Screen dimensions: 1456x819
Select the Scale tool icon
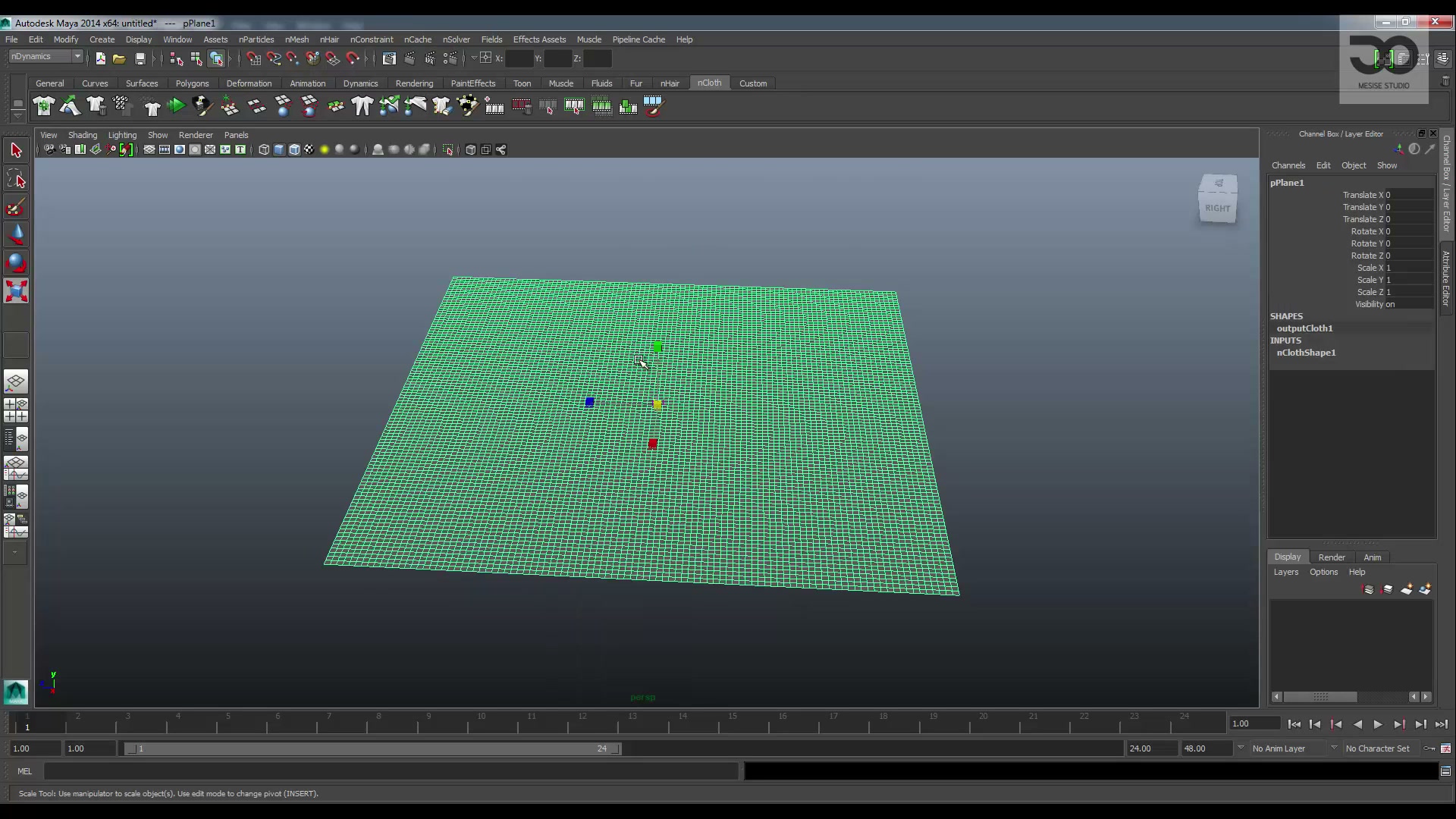click(16, 291)
